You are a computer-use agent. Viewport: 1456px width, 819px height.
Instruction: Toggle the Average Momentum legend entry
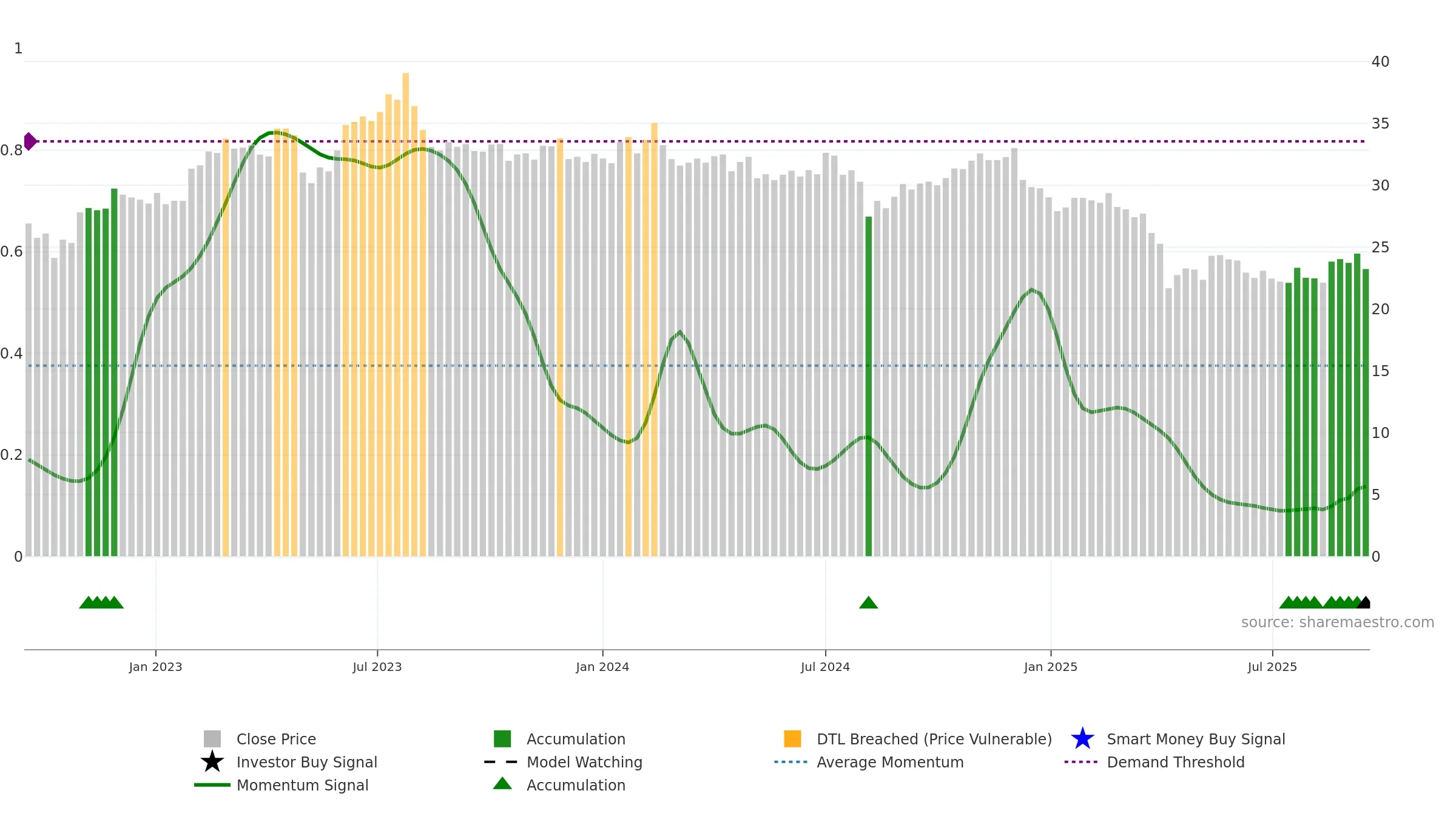click(x=890, y=762)
